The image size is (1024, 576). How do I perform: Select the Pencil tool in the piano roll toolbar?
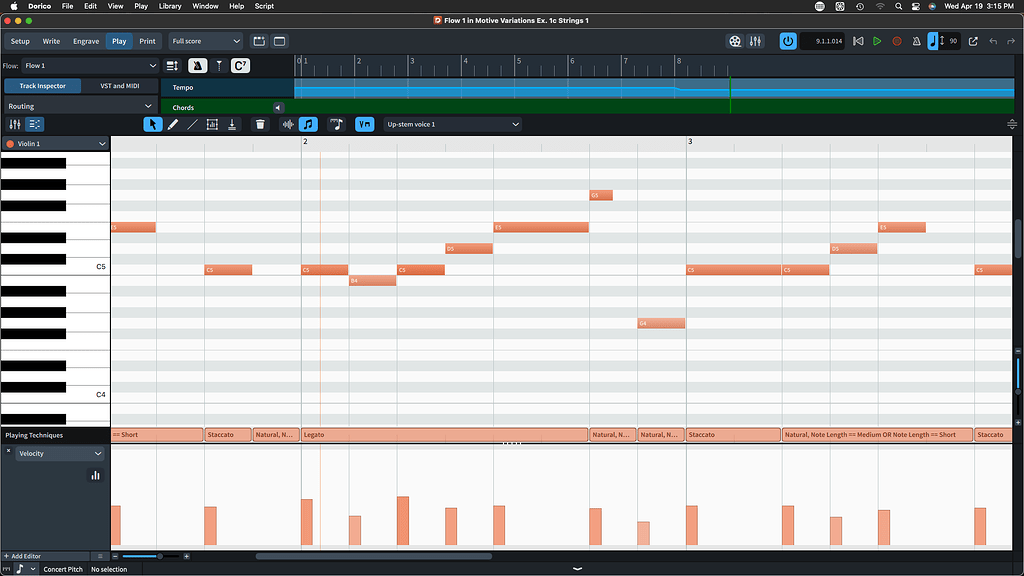point(172,124)
